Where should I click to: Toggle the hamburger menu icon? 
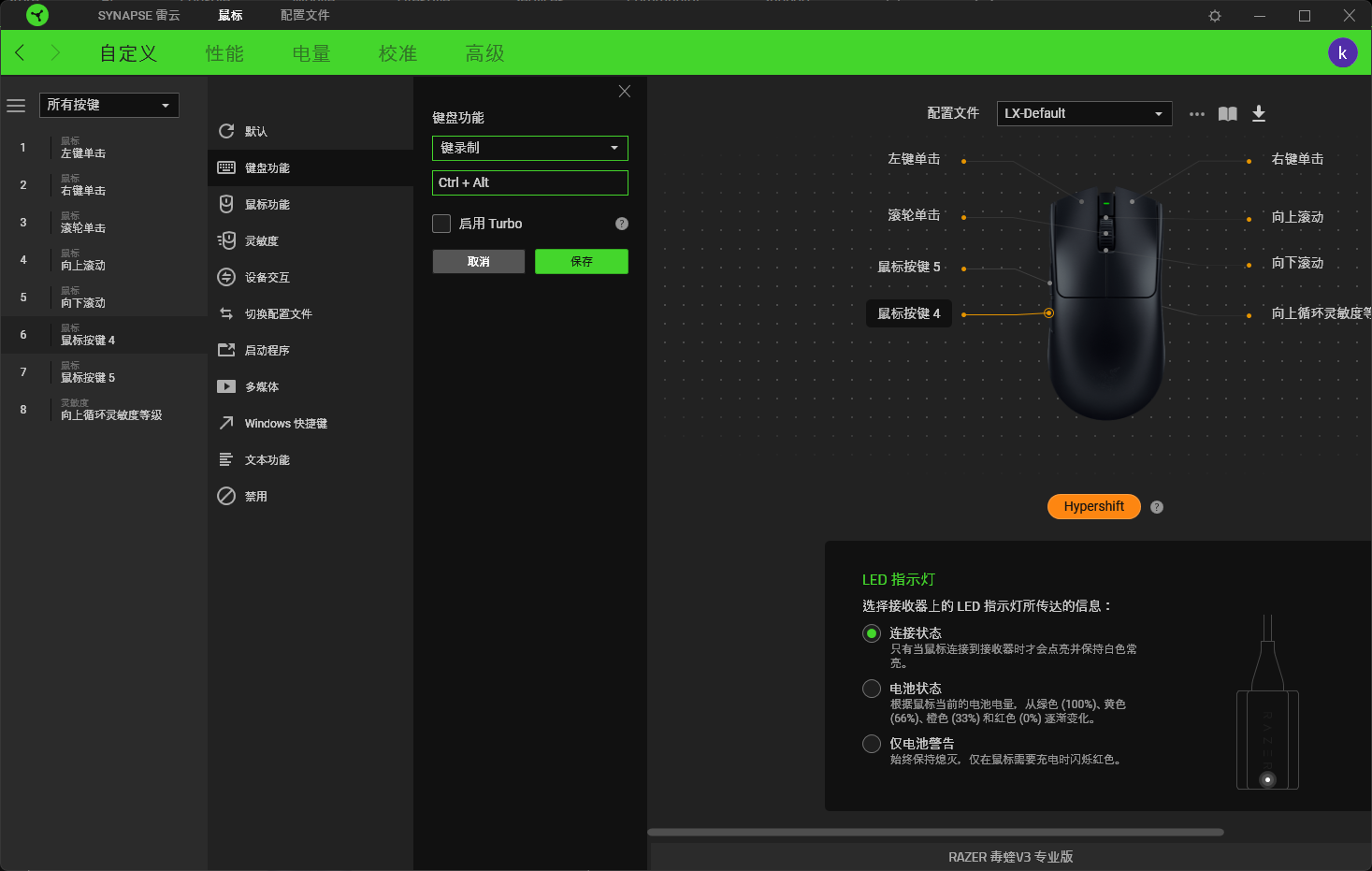click(x=16, y=106)
